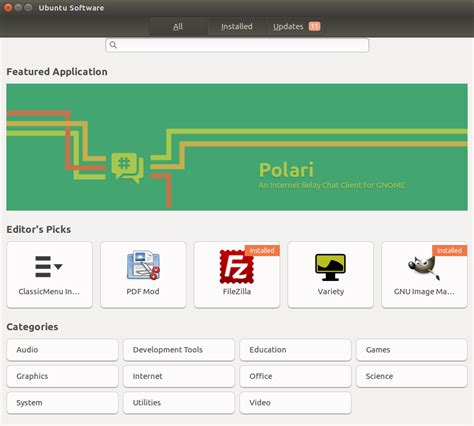Click the Installed ribbon on FileZilla
Screen dimensions: 474x426
(262, 250)
